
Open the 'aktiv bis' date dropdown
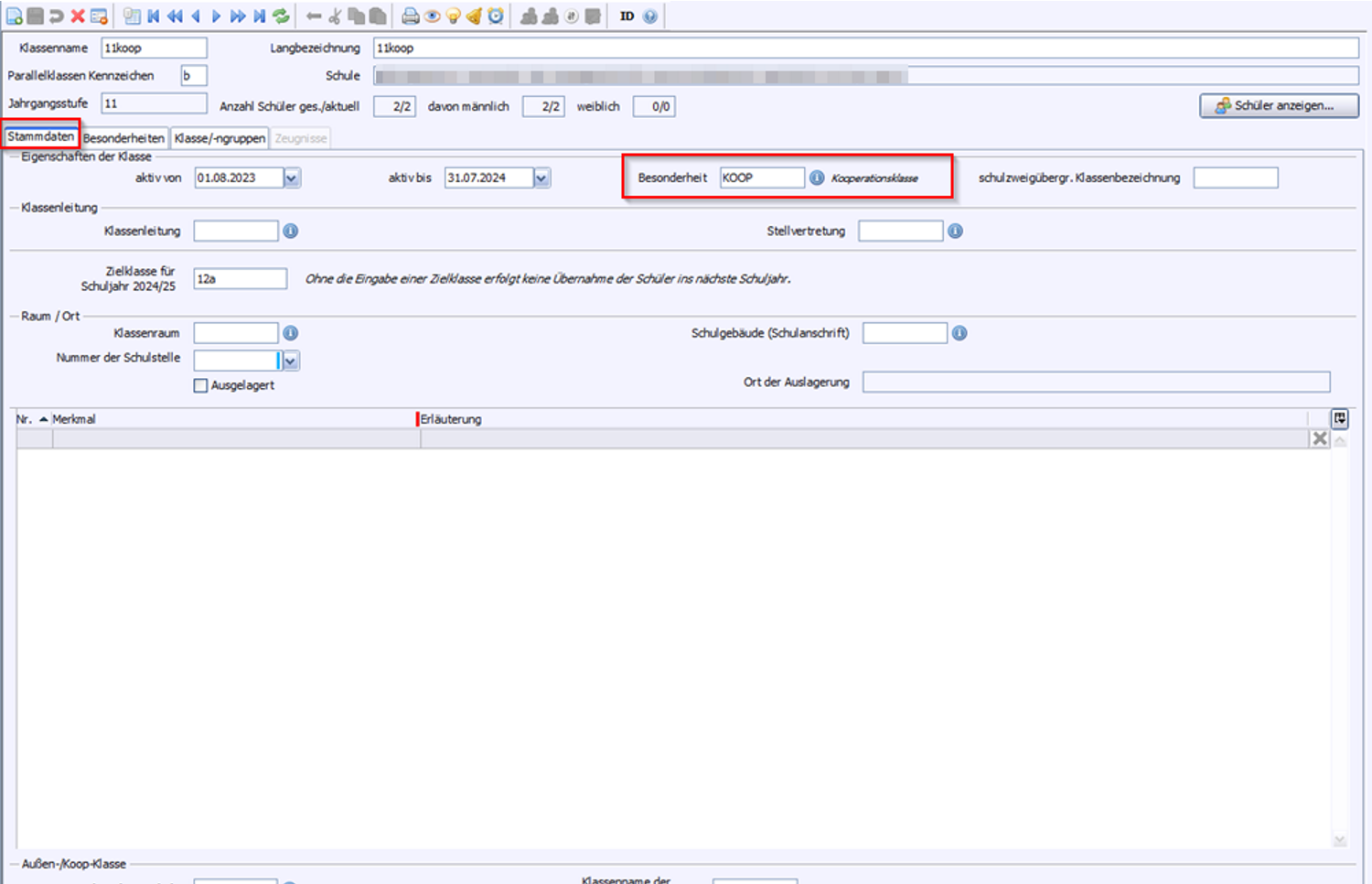[x=541, y=178]
